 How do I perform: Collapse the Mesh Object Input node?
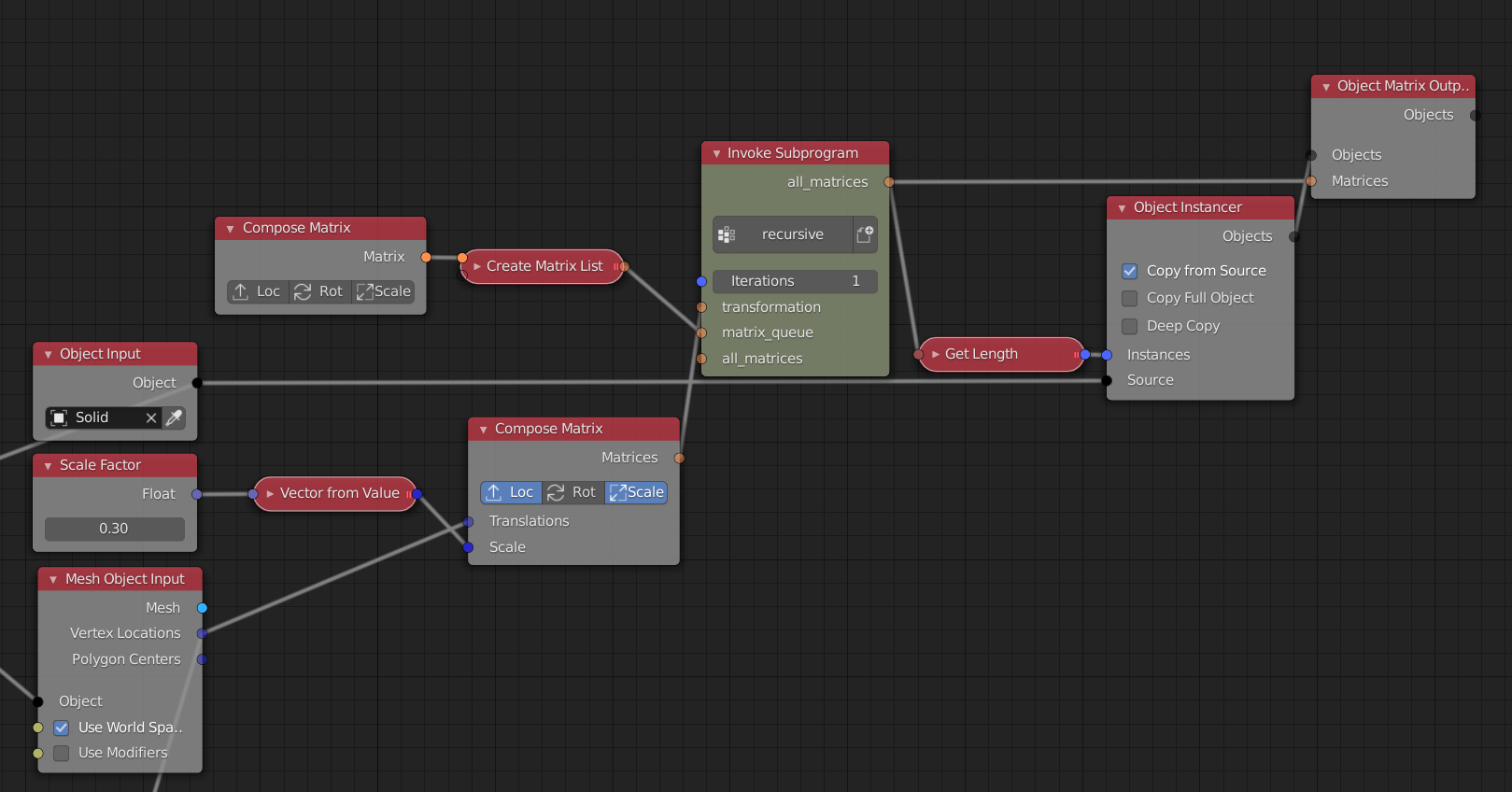(x=53, y=580)
